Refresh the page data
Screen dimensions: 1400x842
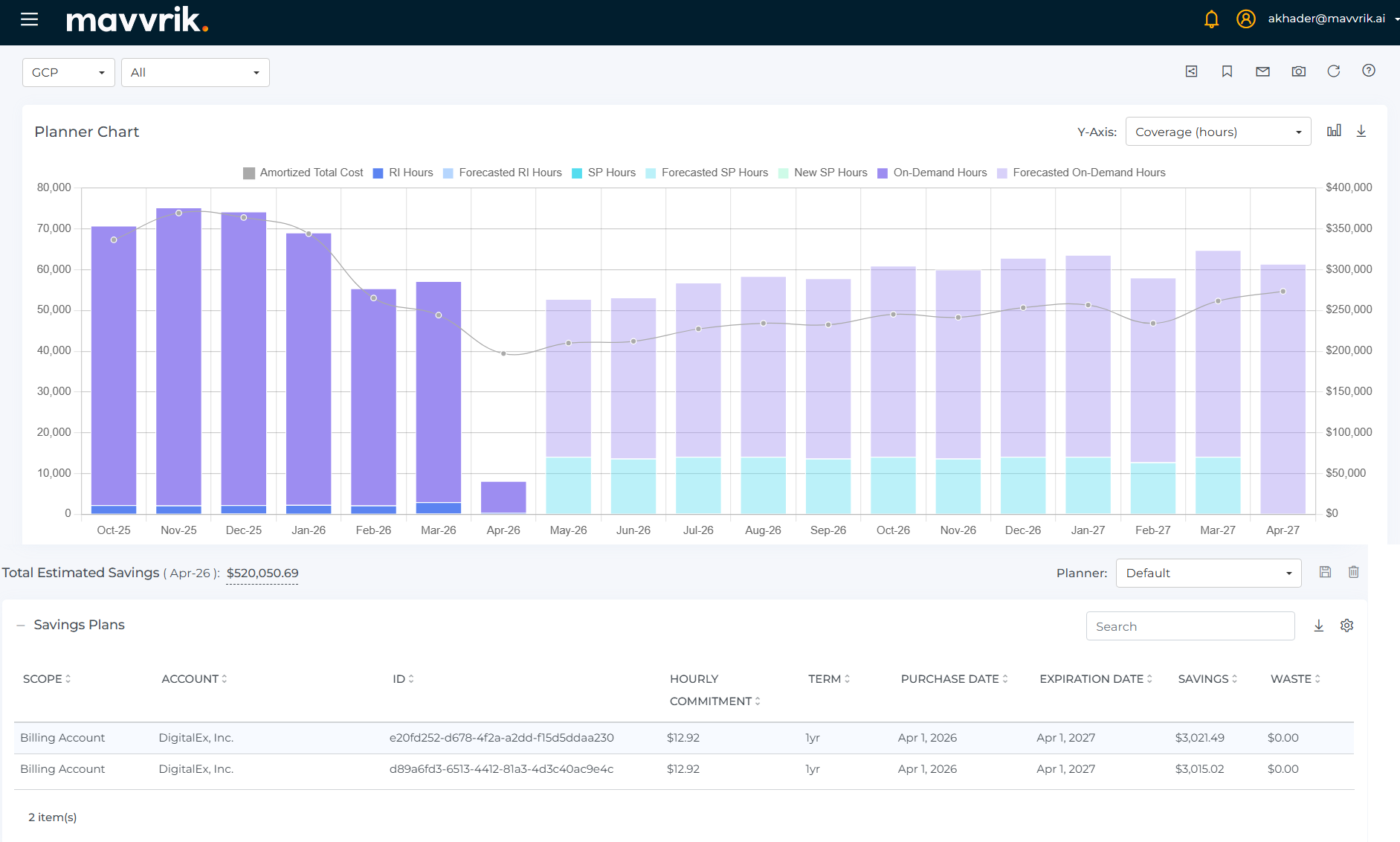[1333, 71]
